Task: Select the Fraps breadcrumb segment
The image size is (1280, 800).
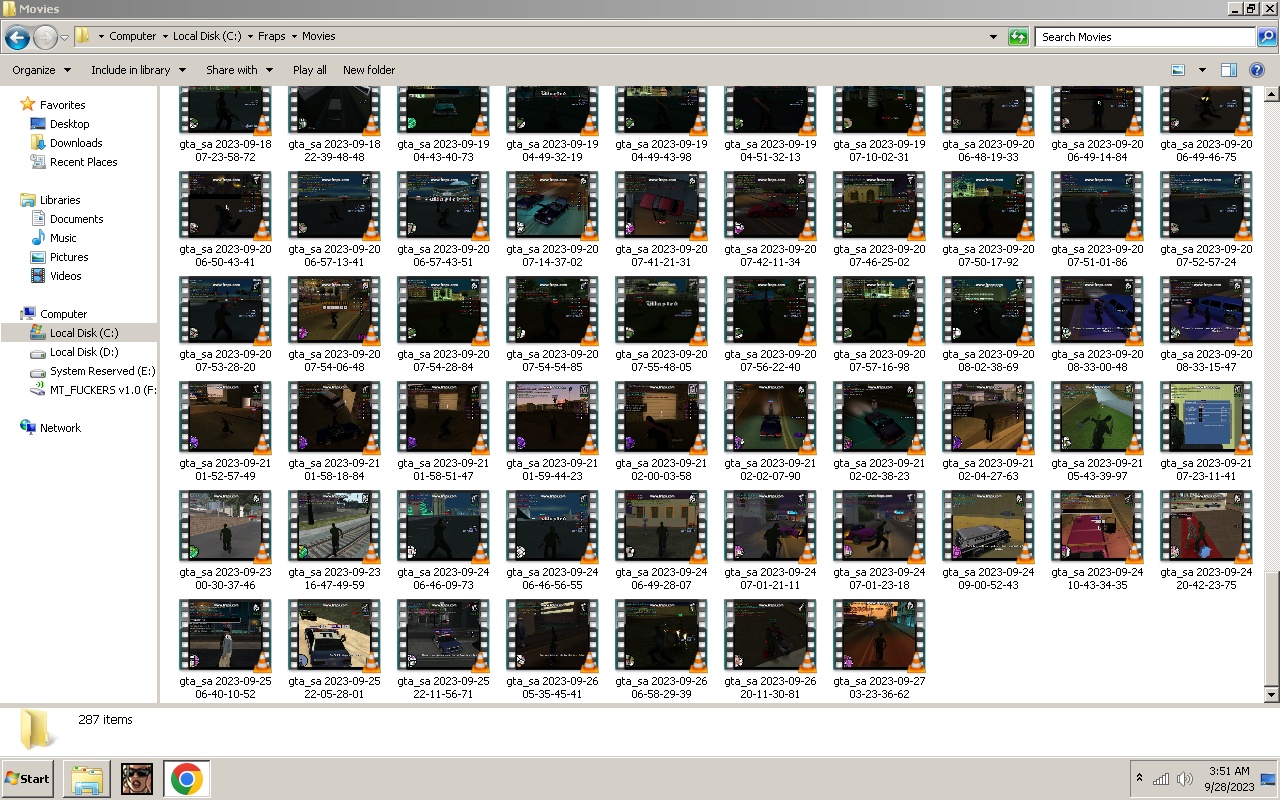Action: 271,36
